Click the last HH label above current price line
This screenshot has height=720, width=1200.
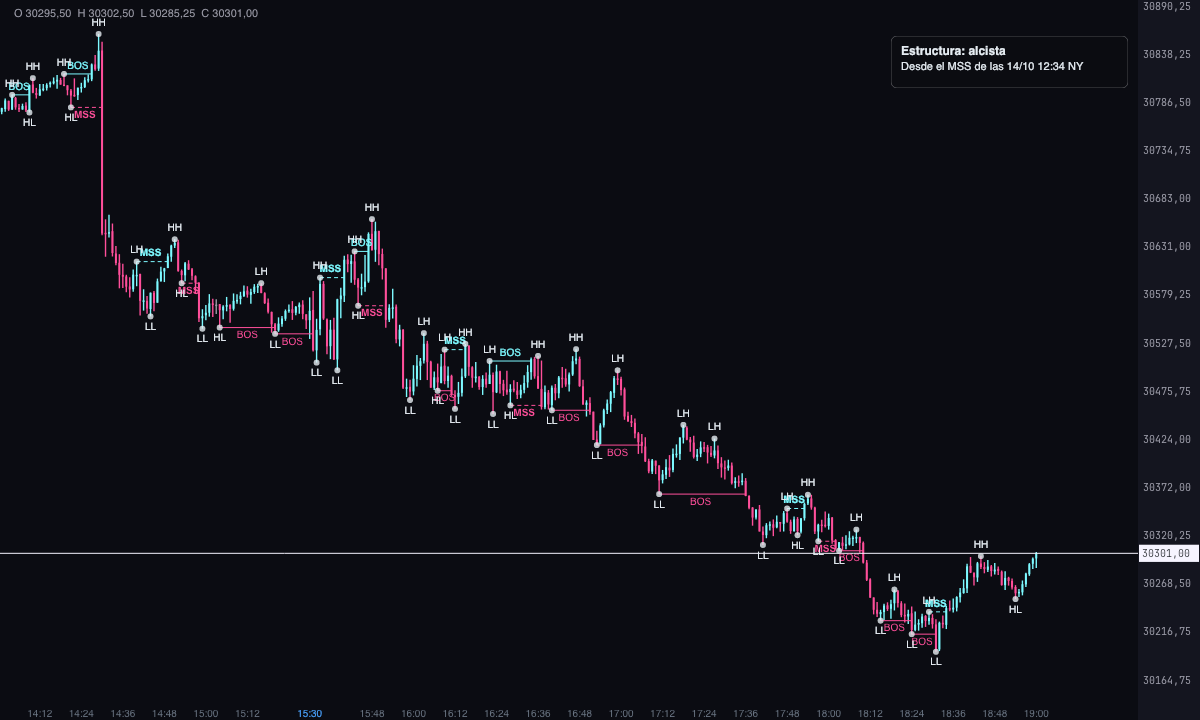click(981, 544)
